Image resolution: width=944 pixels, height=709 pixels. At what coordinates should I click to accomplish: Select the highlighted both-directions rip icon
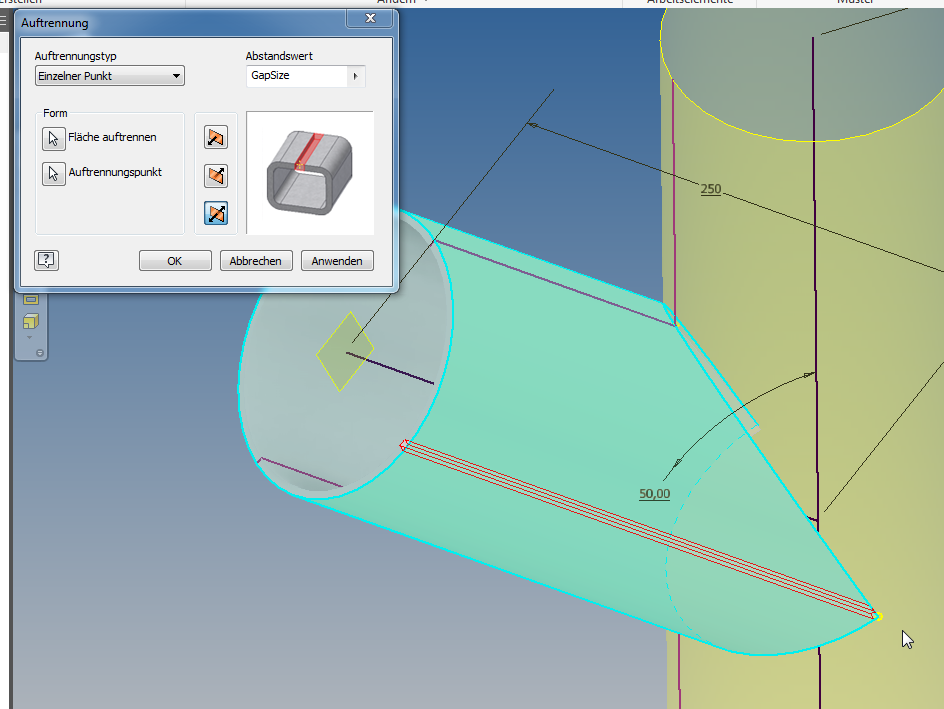tap(215, 213)
